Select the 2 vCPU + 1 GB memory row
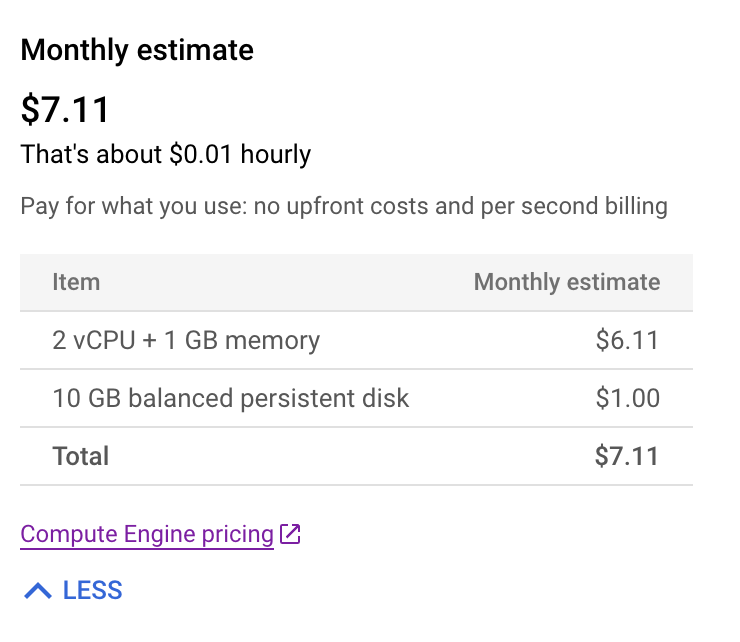 pos(186,340)
